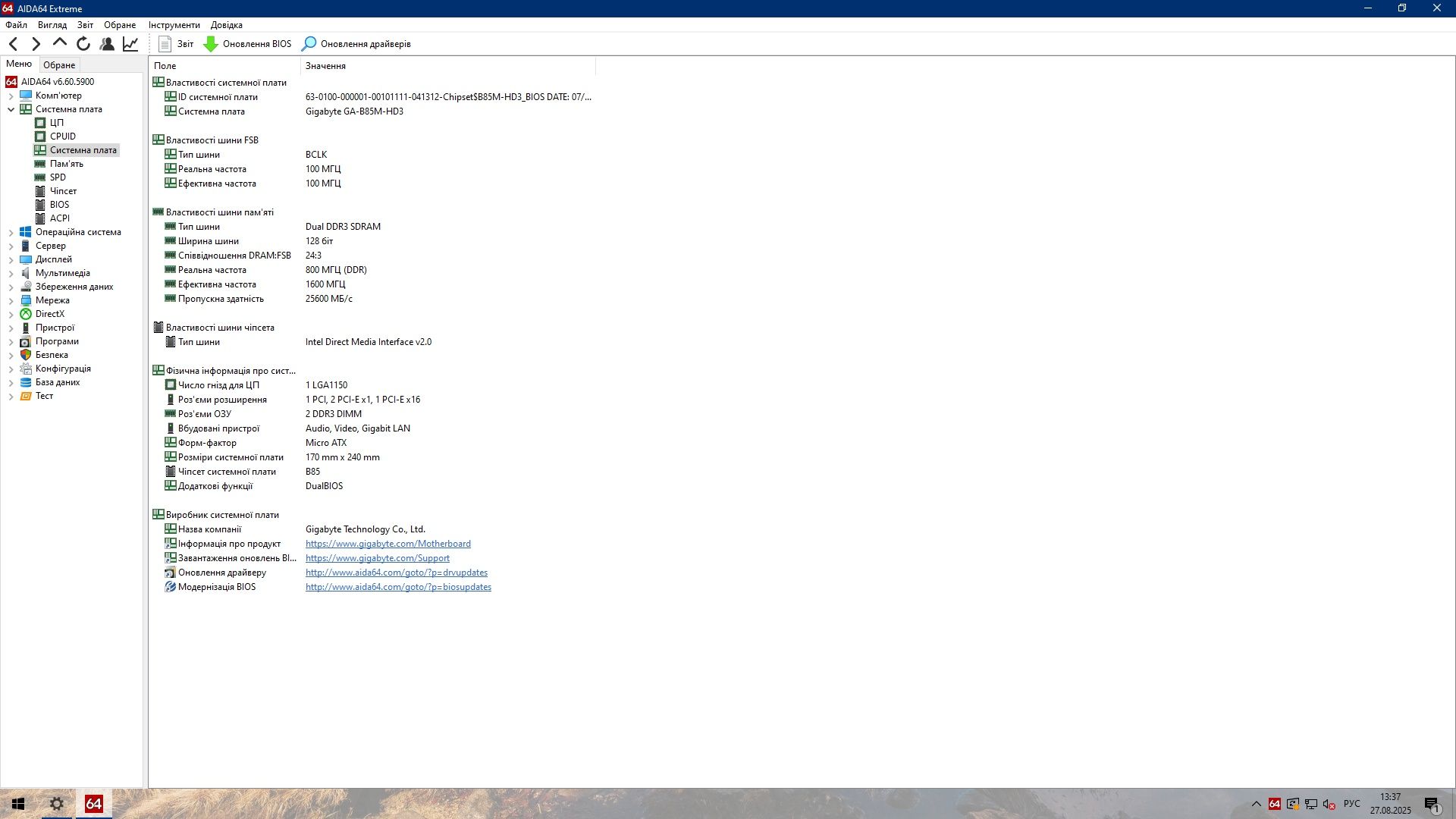Go back with the left arrow toolbar icon

pyautogui.click(x=13, y=44)
